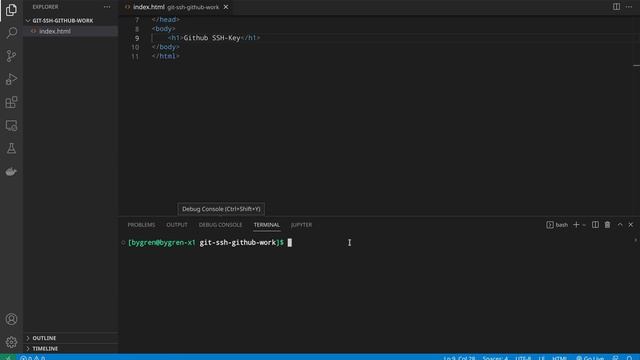The image size is (640, 360).
Task: Open the notifications bell in status bar
Action: [x=629, y=358]
